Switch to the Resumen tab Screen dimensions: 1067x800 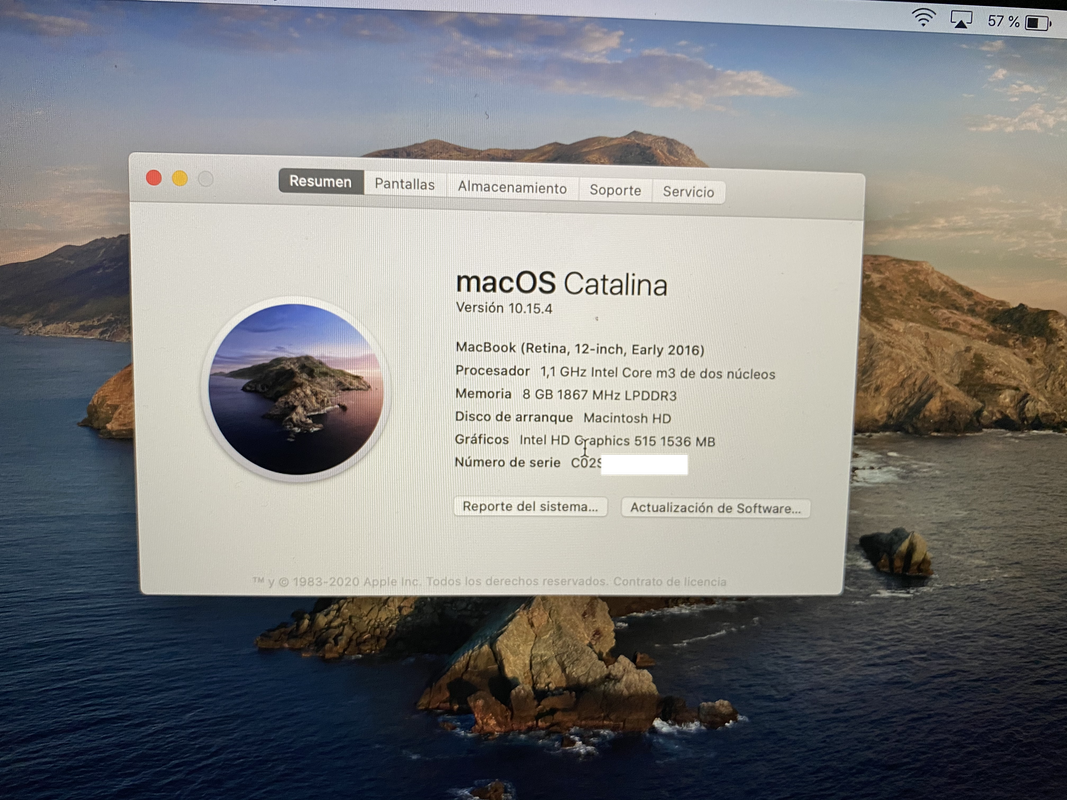pos(321,182)
